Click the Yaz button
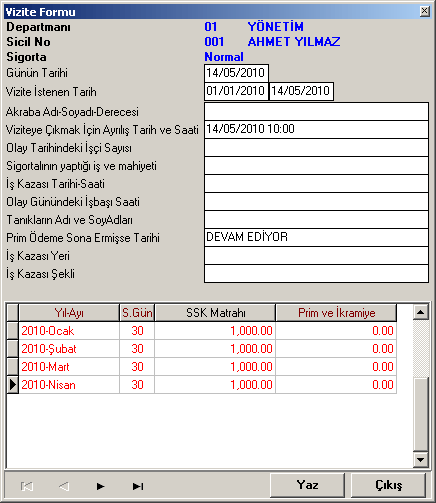Viewport: 436px width, 503px height. pos(307,485)
